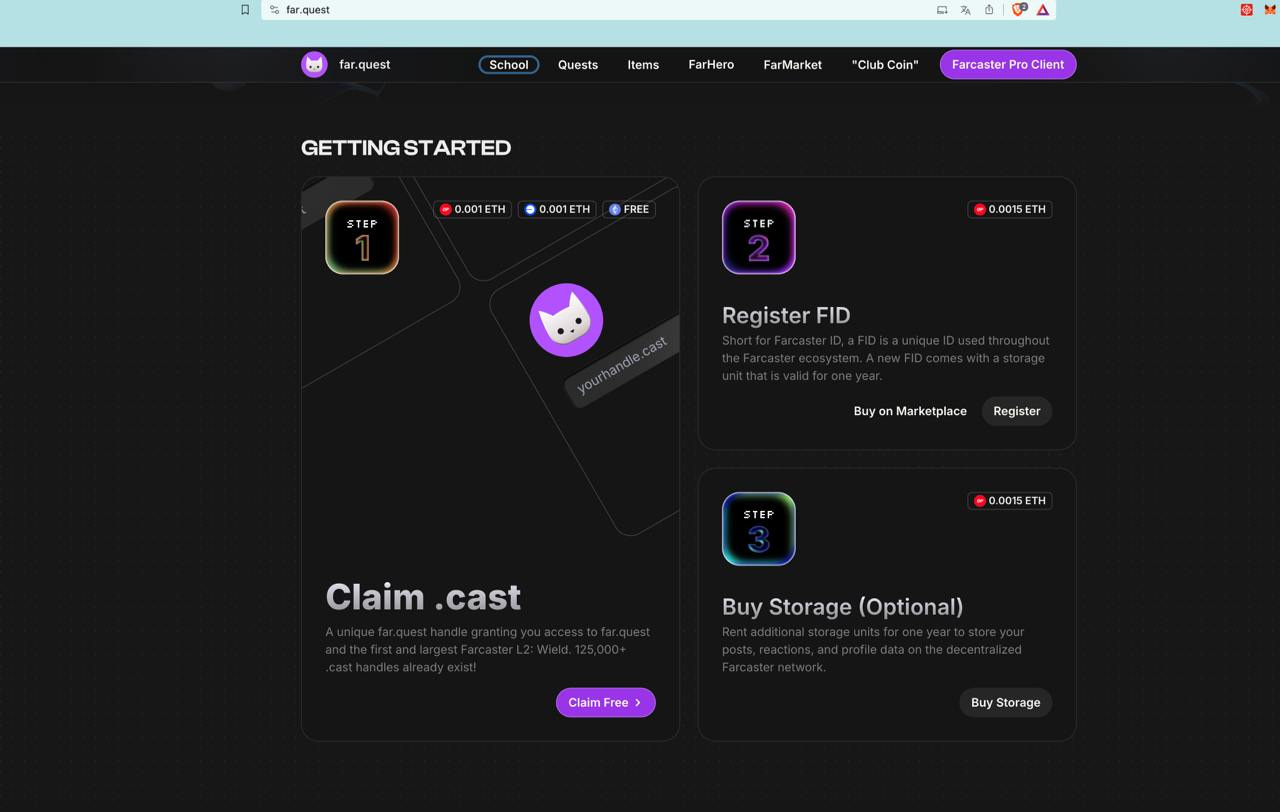Click the yourhandle.cast label
The width and height of the screenshot is (1280, 812).
(x=622, y=365)
